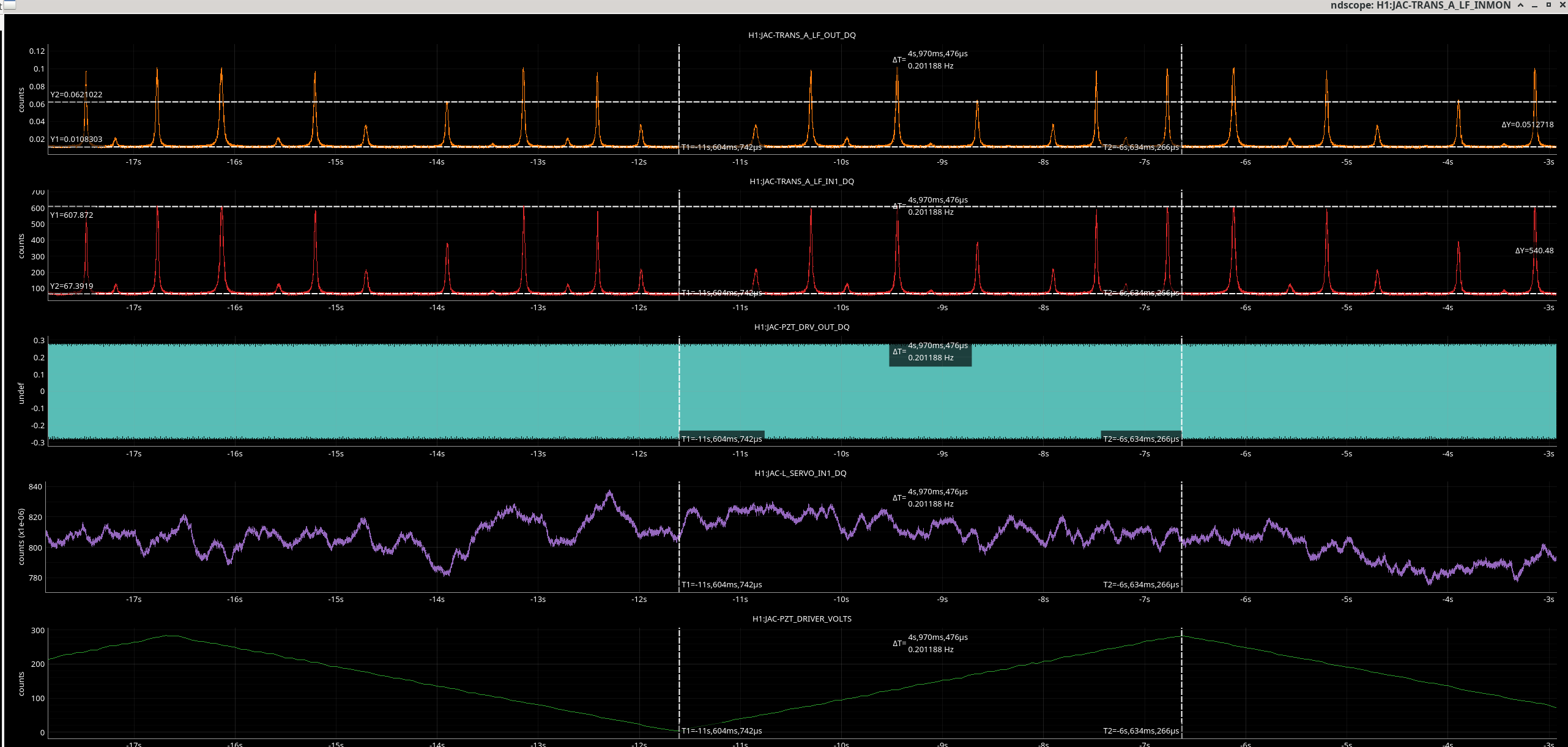Click the ΔY=540.48 readout in second plot
The height and width of the screenshot is (747, 1568).
click(1534, 251)
